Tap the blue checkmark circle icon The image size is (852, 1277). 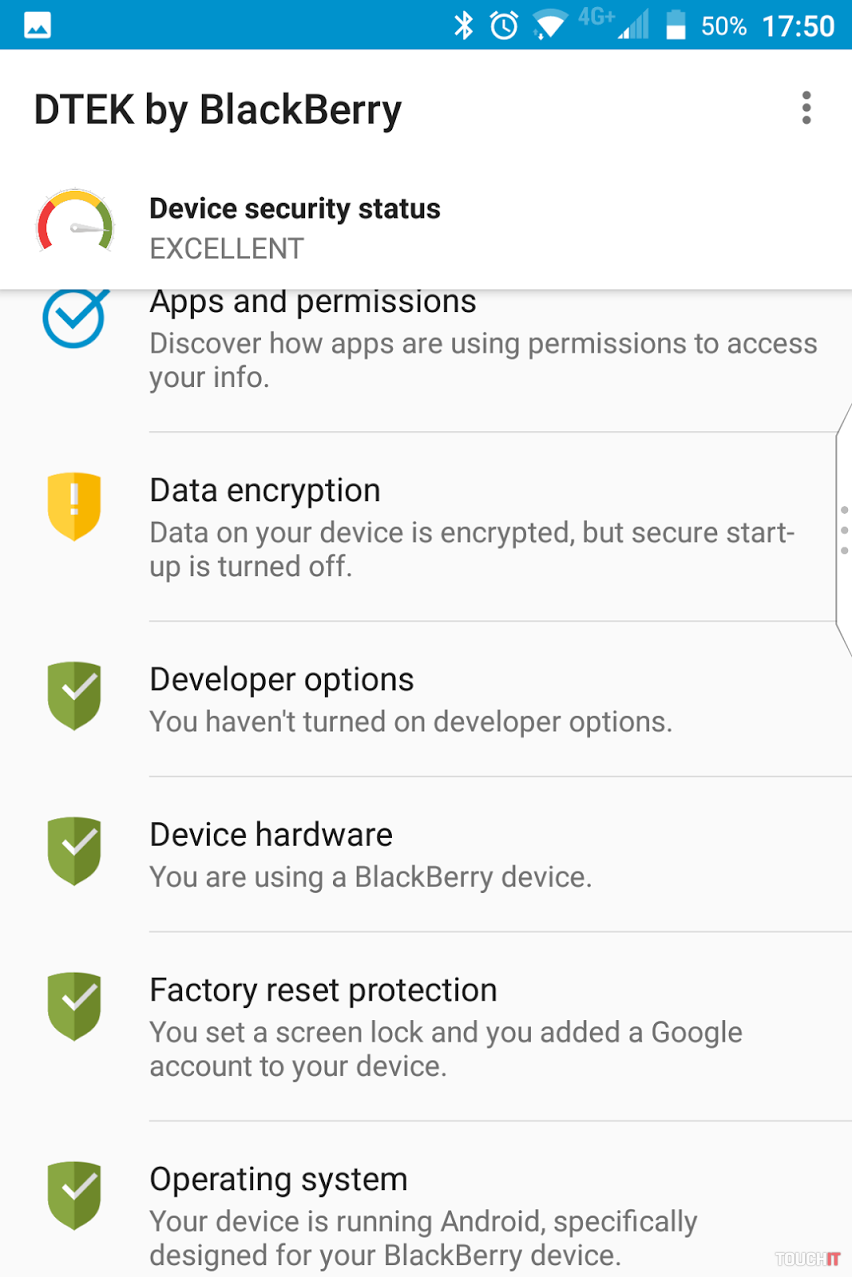[75, 317]
